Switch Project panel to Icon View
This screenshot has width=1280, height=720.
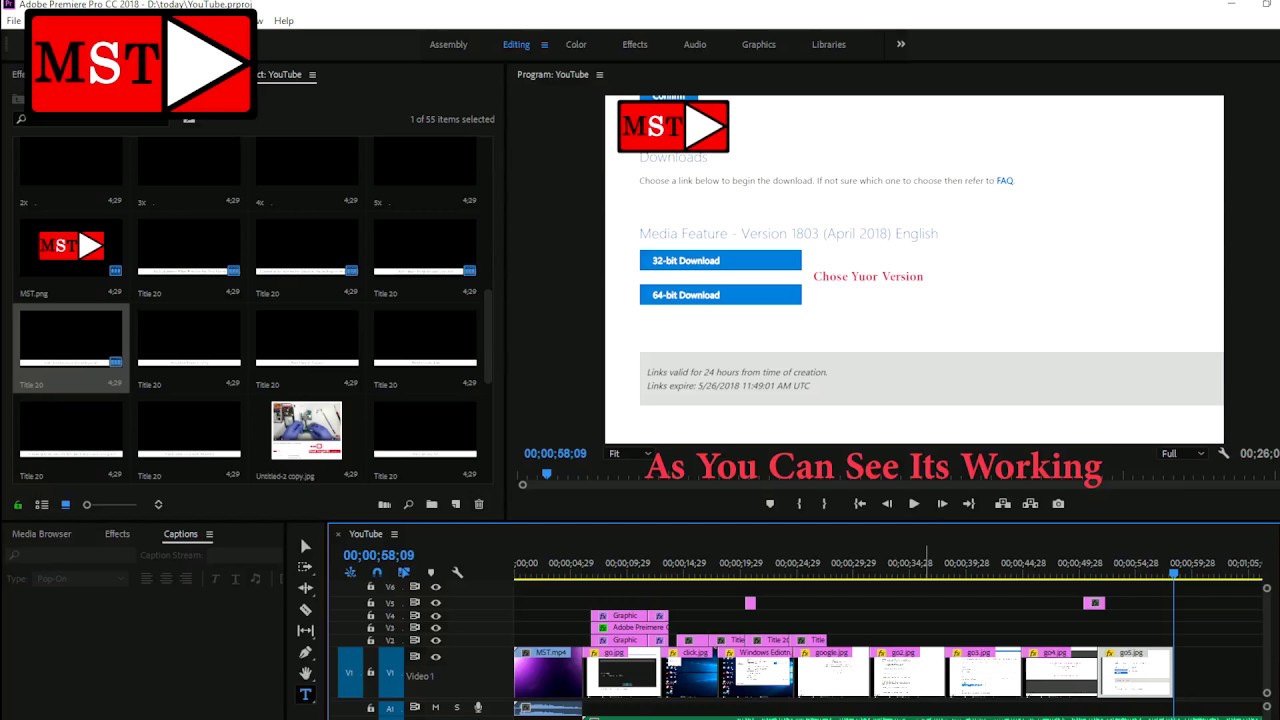click(x=65, y=505)
